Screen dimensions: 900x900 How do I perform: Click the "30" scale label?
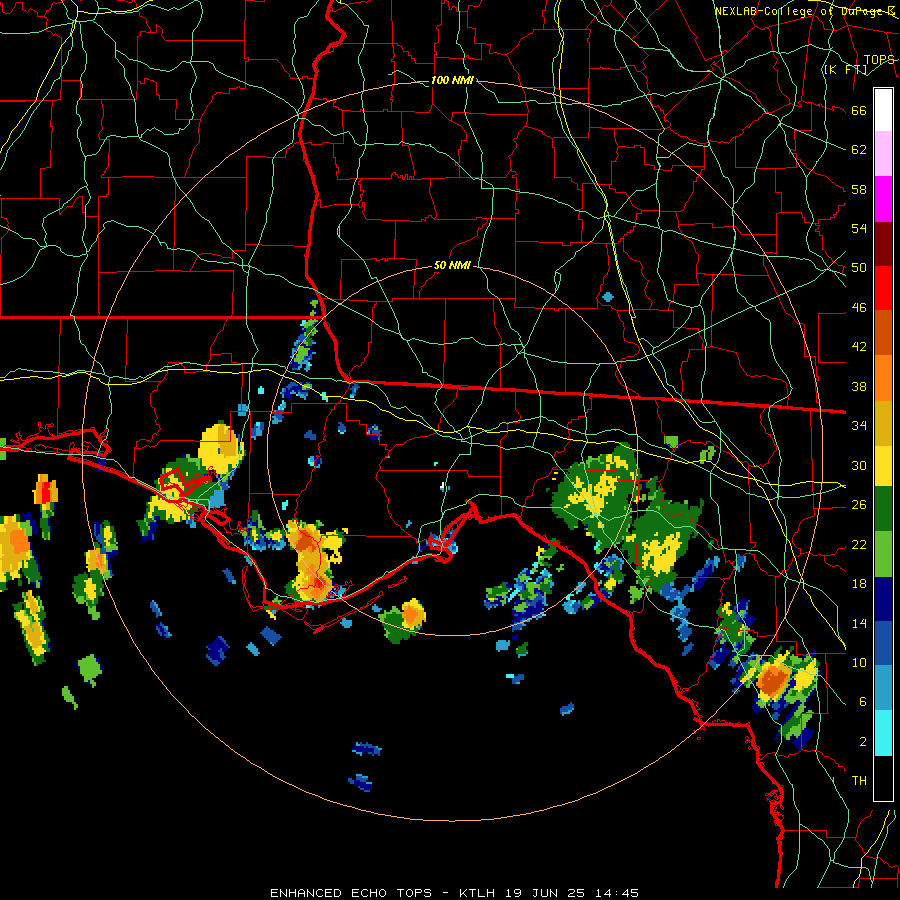(859, 465)
